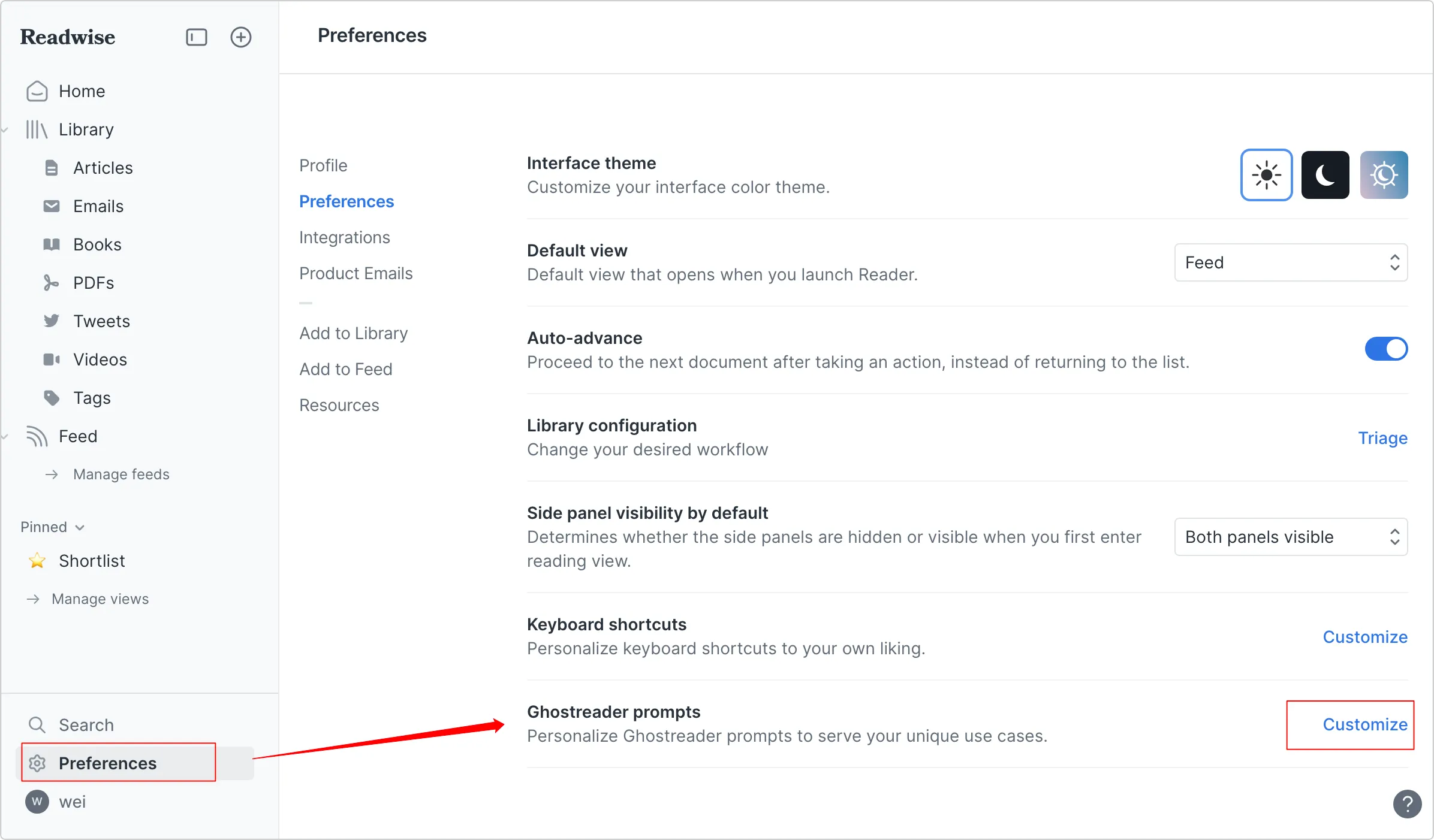
Task: Open the Default view dropdown
Action: coord(1291,262)
